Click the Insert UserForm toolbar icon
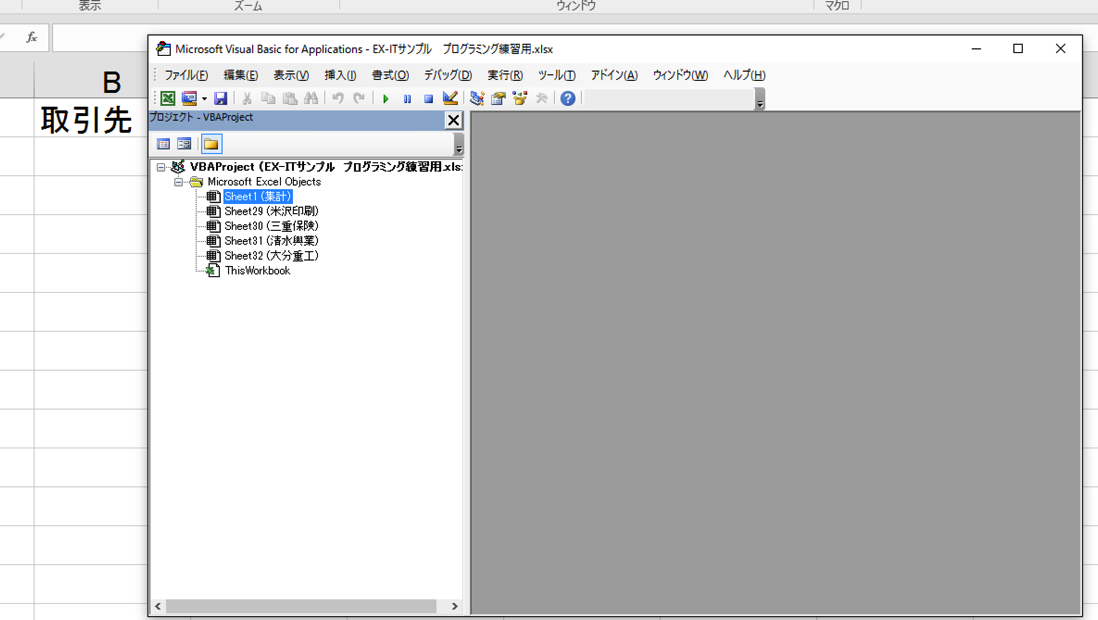This screenshot has height=620, width=1098. 189,99
